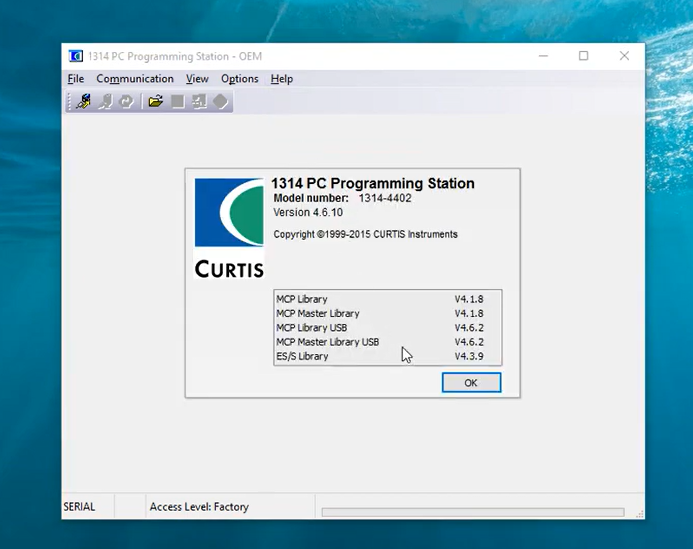Viewport: 693px width, 549px height.
Task: Open the Options menu
Action: click(240, 79)
